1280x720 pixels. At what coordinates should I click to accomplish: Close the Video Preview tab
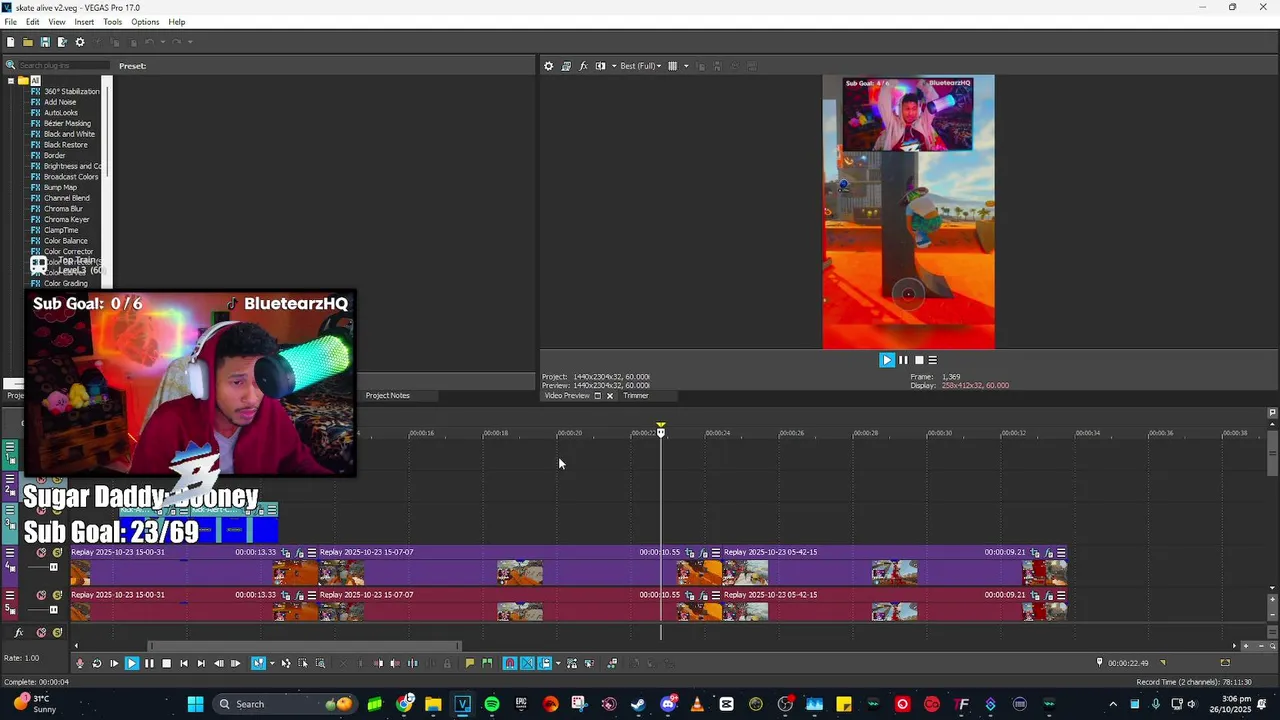tap(610, 396)
